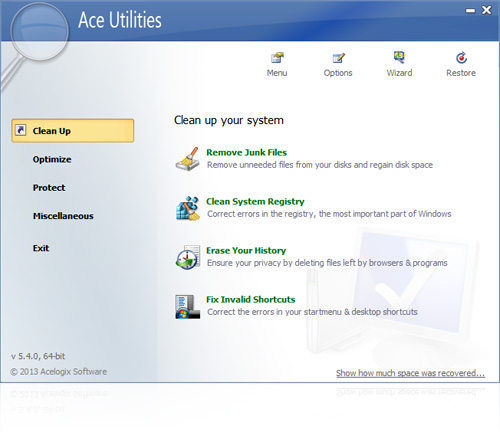The image size is (500, 435).
Task: Open the Clean System Registry link
Action: coord(255,202)
